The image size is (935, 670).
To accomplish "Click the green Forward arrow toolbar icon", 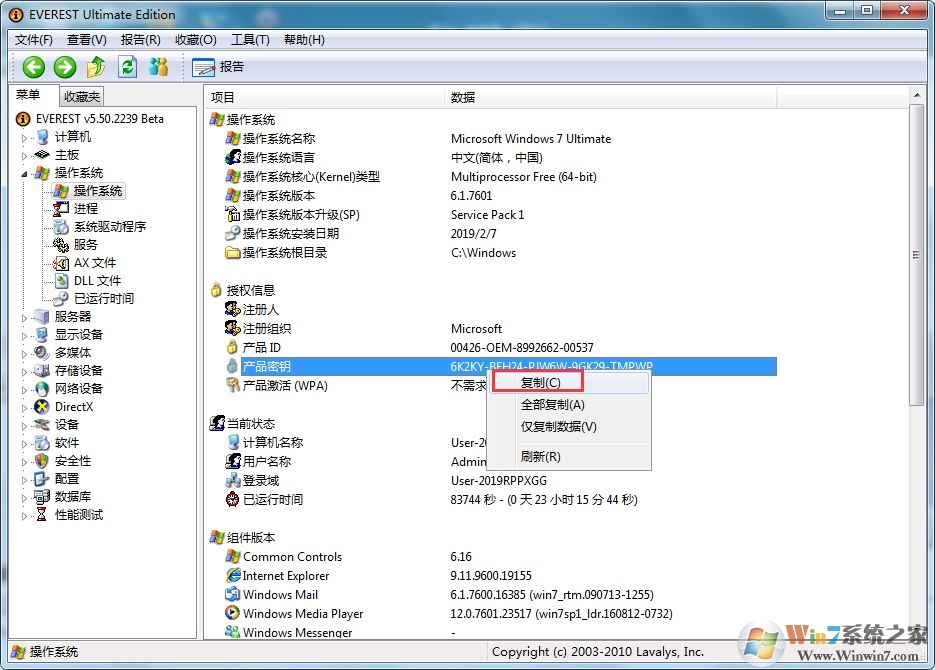I will (x=65, y=67).
